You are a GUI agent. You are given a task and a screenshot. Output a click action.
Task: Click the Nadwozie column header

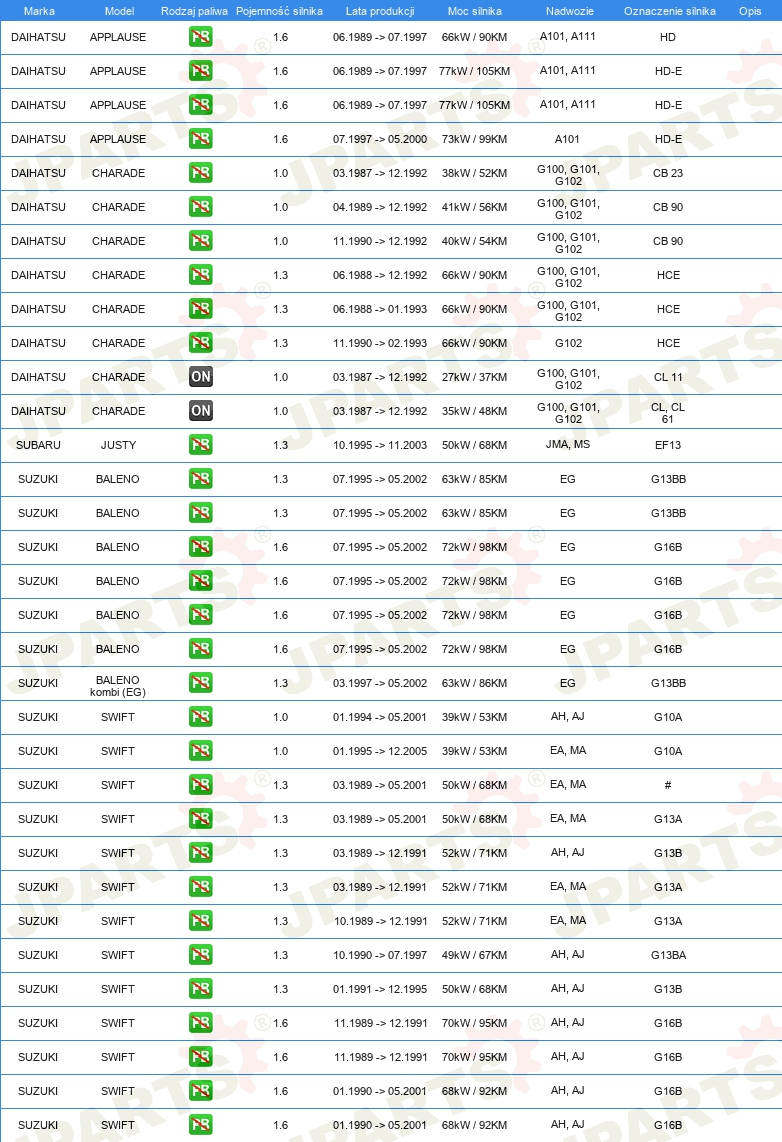pos(570,11)
